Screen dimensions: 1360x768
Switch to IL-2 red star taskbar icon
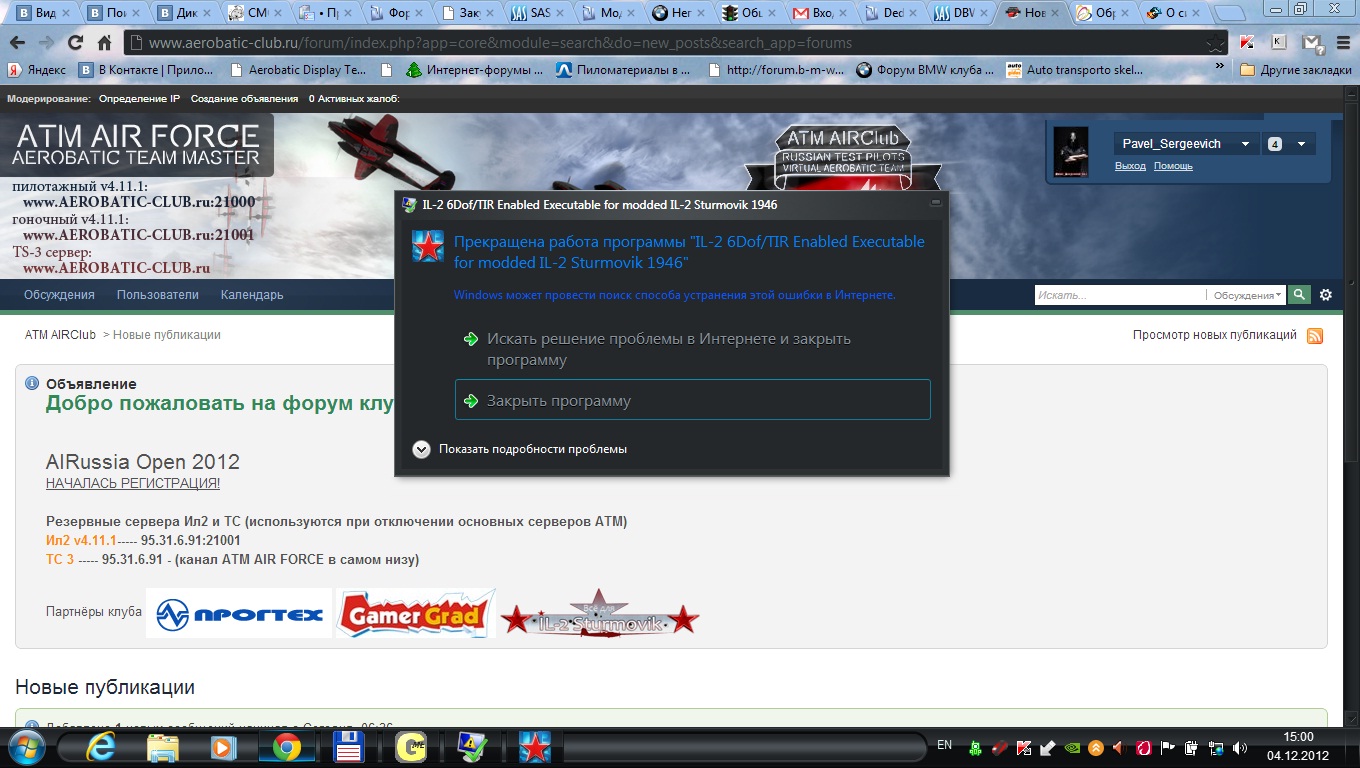pos(533,747)
